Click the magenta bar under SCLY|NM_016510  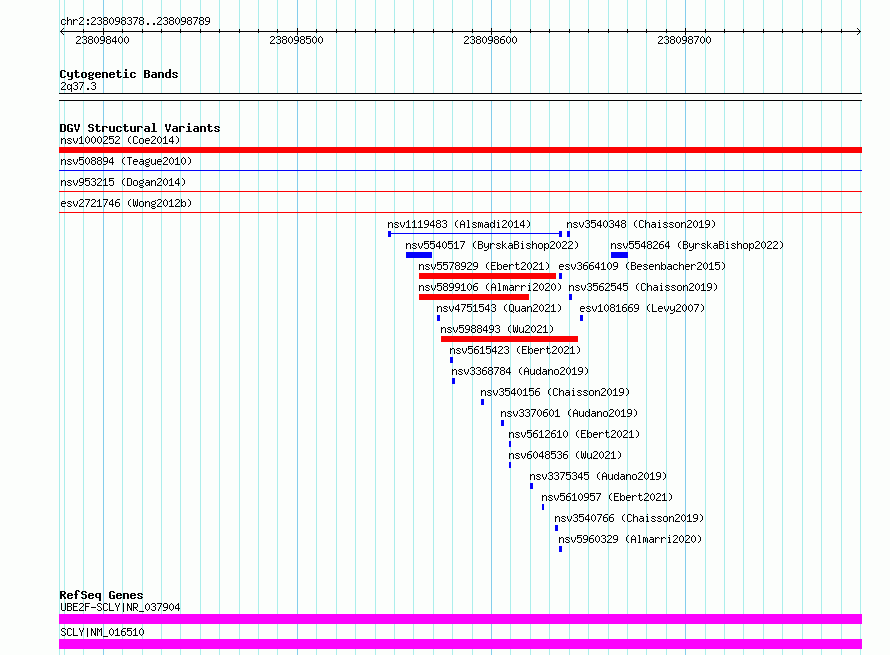click(x=460, y=644)
